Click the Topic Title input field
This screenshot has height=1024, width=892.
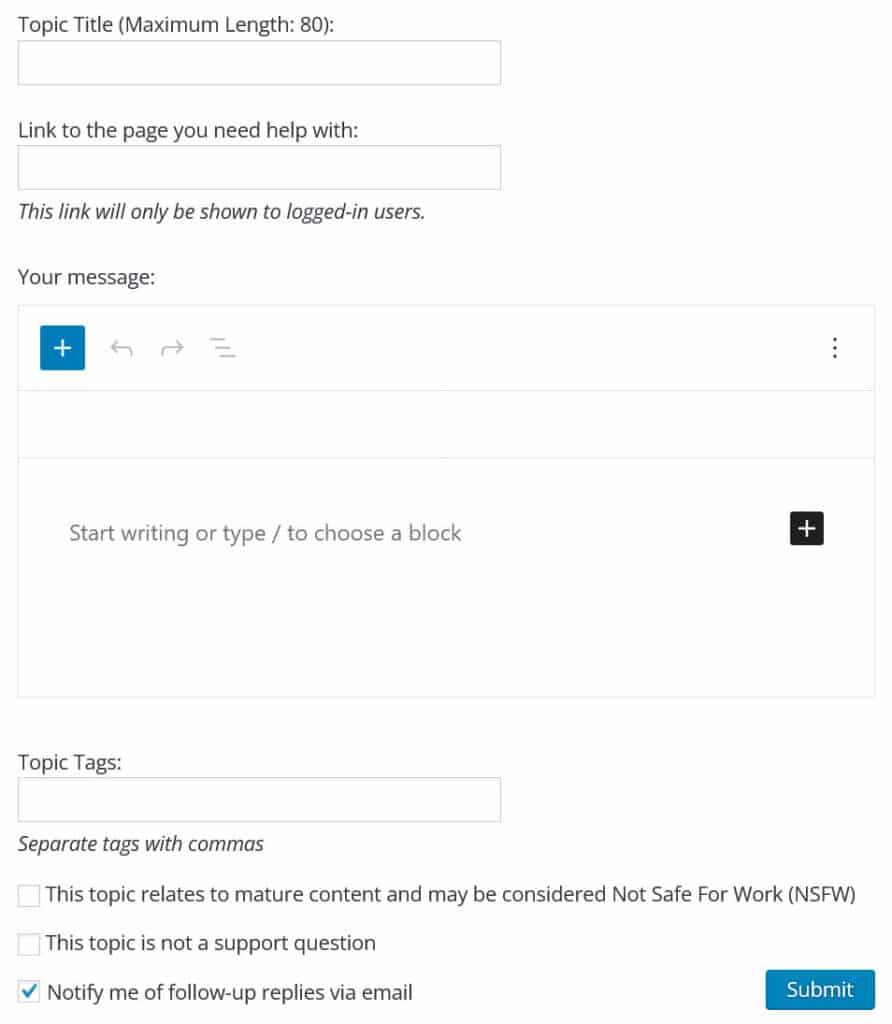259,62
